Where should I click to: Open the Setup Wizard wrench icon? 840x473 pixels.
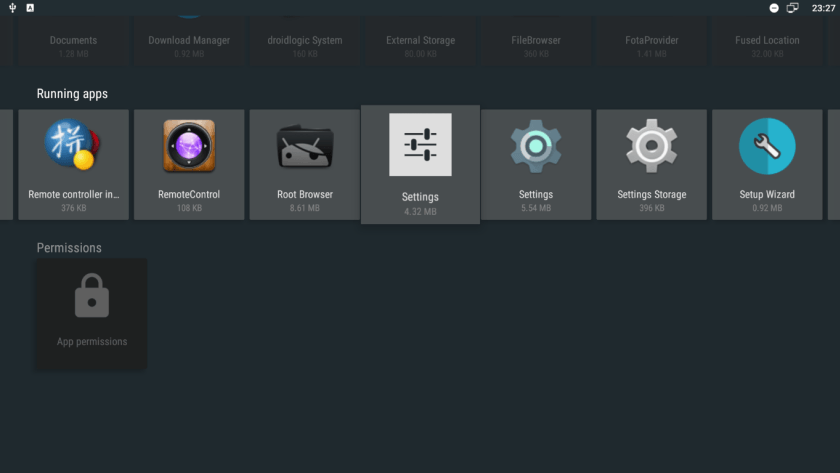[767, 146]
